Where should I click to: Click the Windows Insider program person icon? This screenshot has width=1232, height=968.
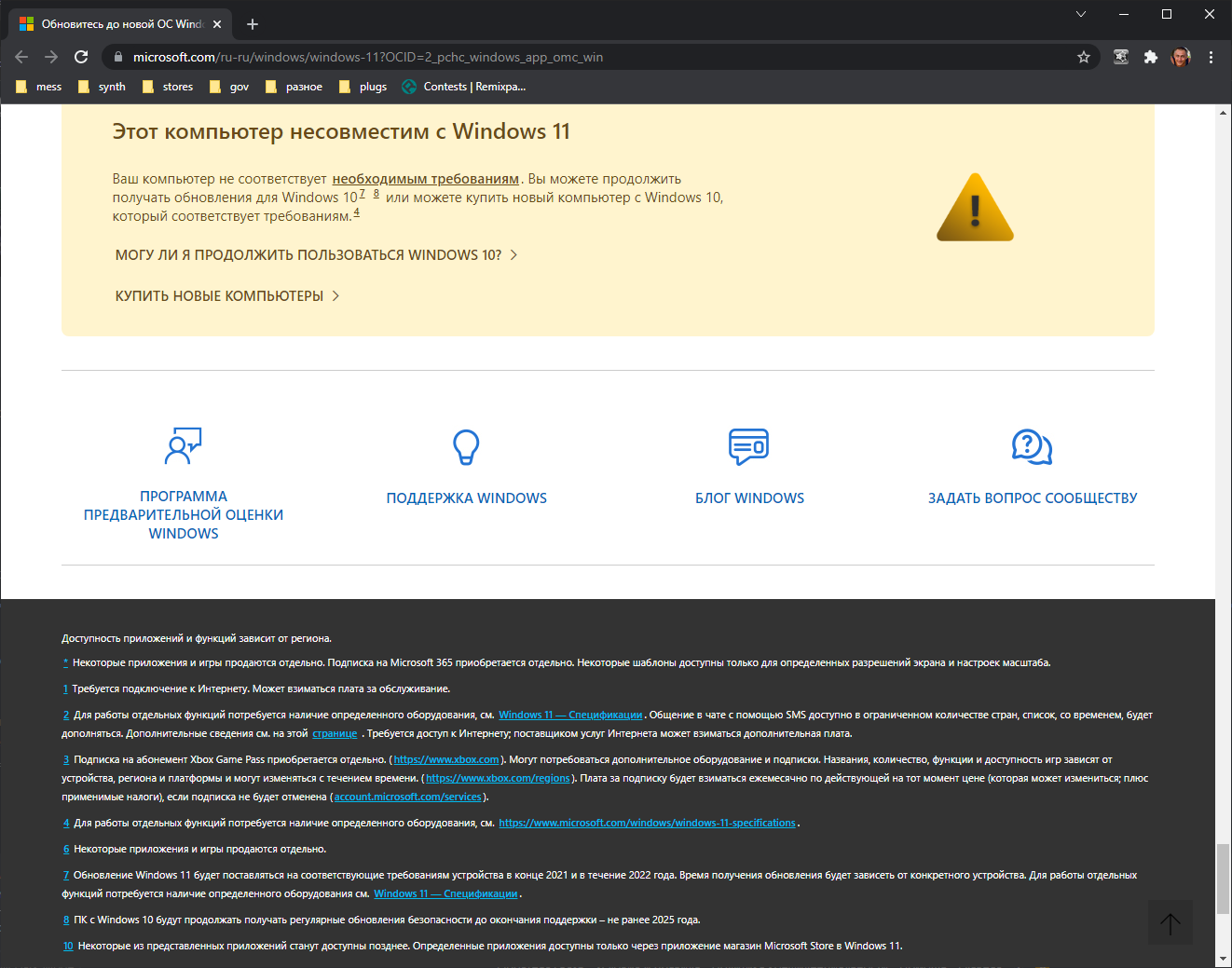[184, 446]
